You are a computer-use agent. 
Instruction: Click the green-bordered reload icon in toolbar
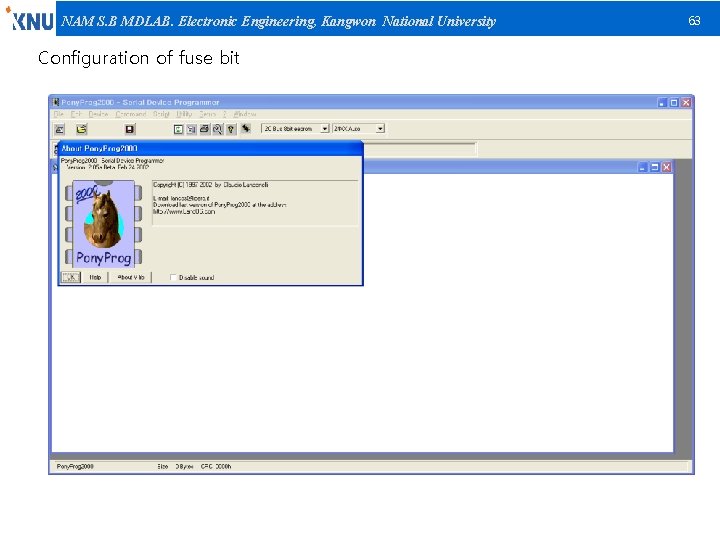tap(179, 129)
